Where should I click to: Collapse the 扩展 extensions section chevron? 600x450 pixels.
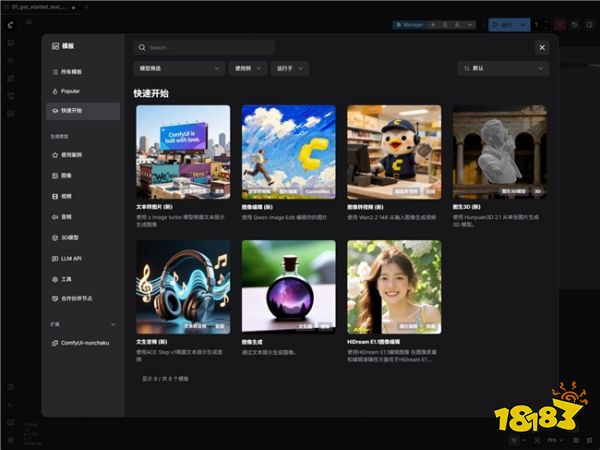tap(113, 324)
